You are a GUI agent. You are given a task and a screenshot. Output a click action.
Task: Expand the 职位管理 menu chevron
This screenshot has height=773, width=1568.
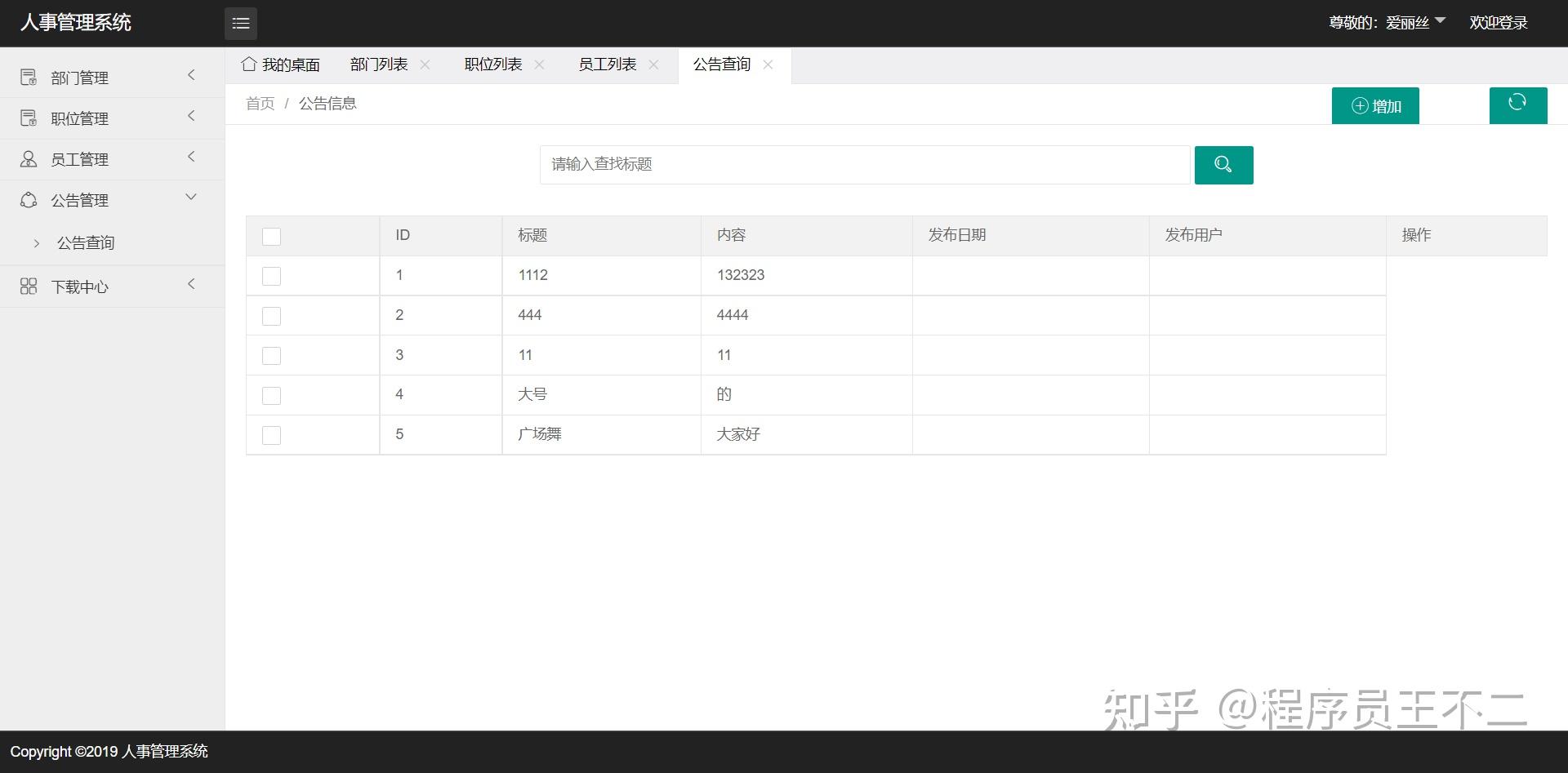click(191, 116)
